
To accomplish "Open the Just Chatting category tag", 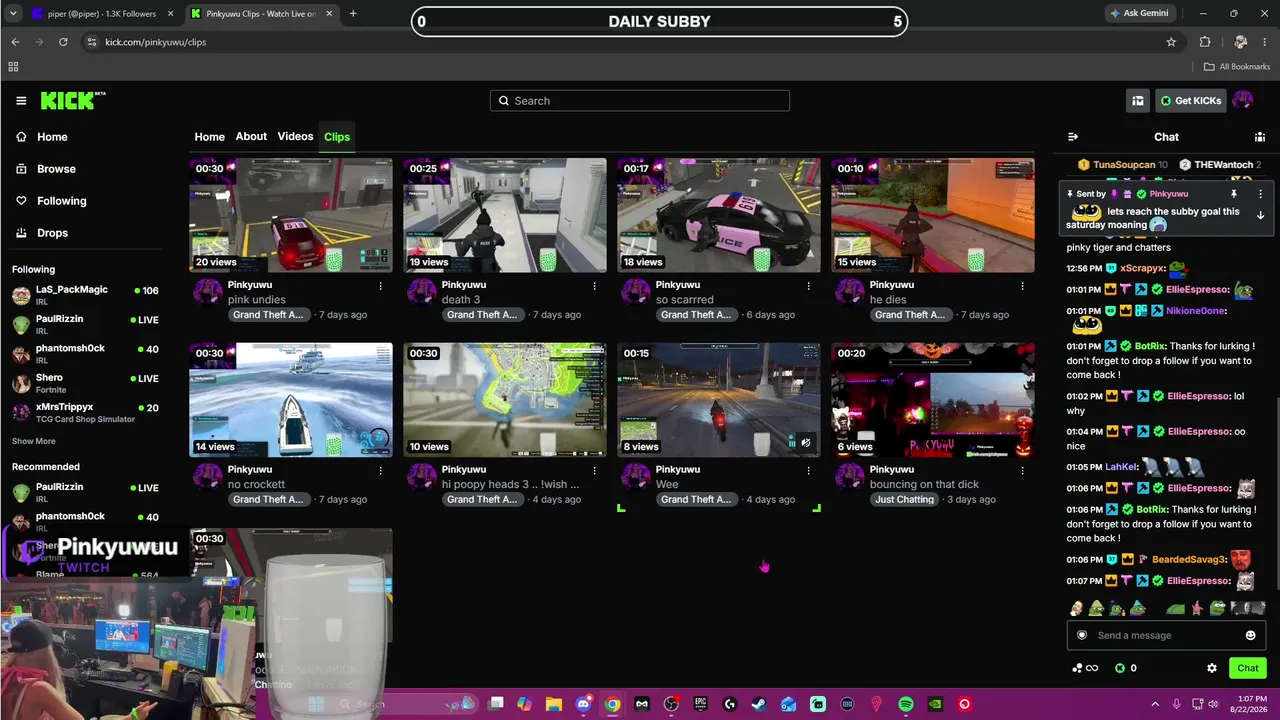I will coord(904,500).
